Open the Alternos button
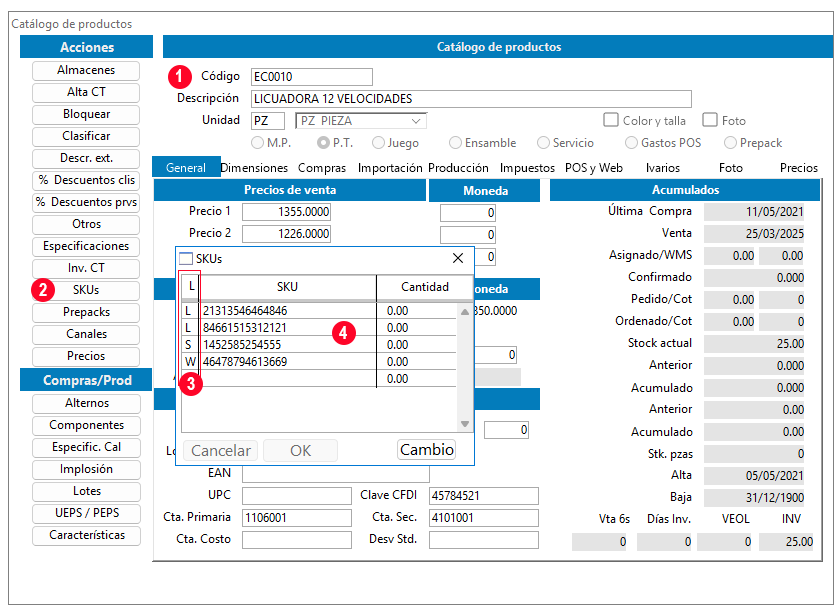The height and width of the screenshot is (612, 840). pyautogui.click(x=86, y=403)
